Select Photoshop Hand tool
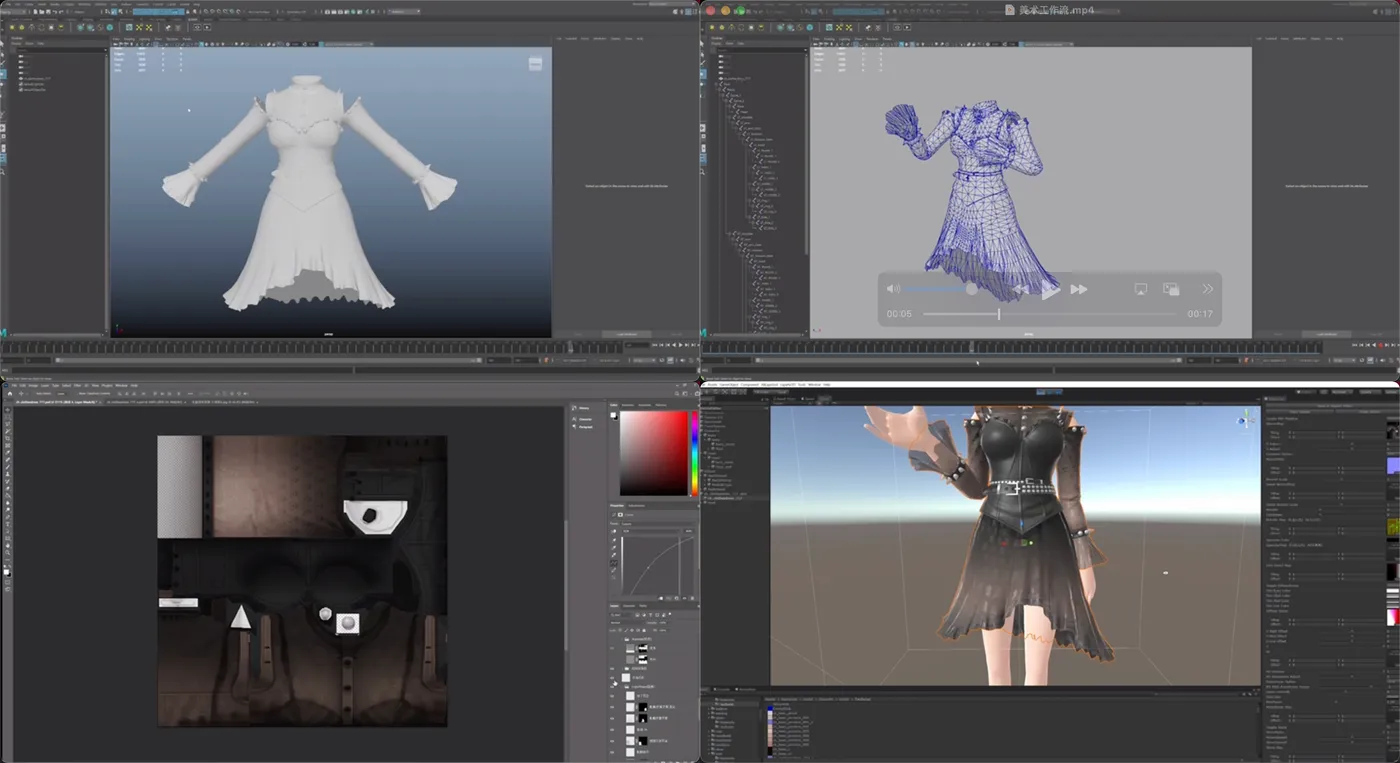This screenshot has height=763, width=1400. 6,545
